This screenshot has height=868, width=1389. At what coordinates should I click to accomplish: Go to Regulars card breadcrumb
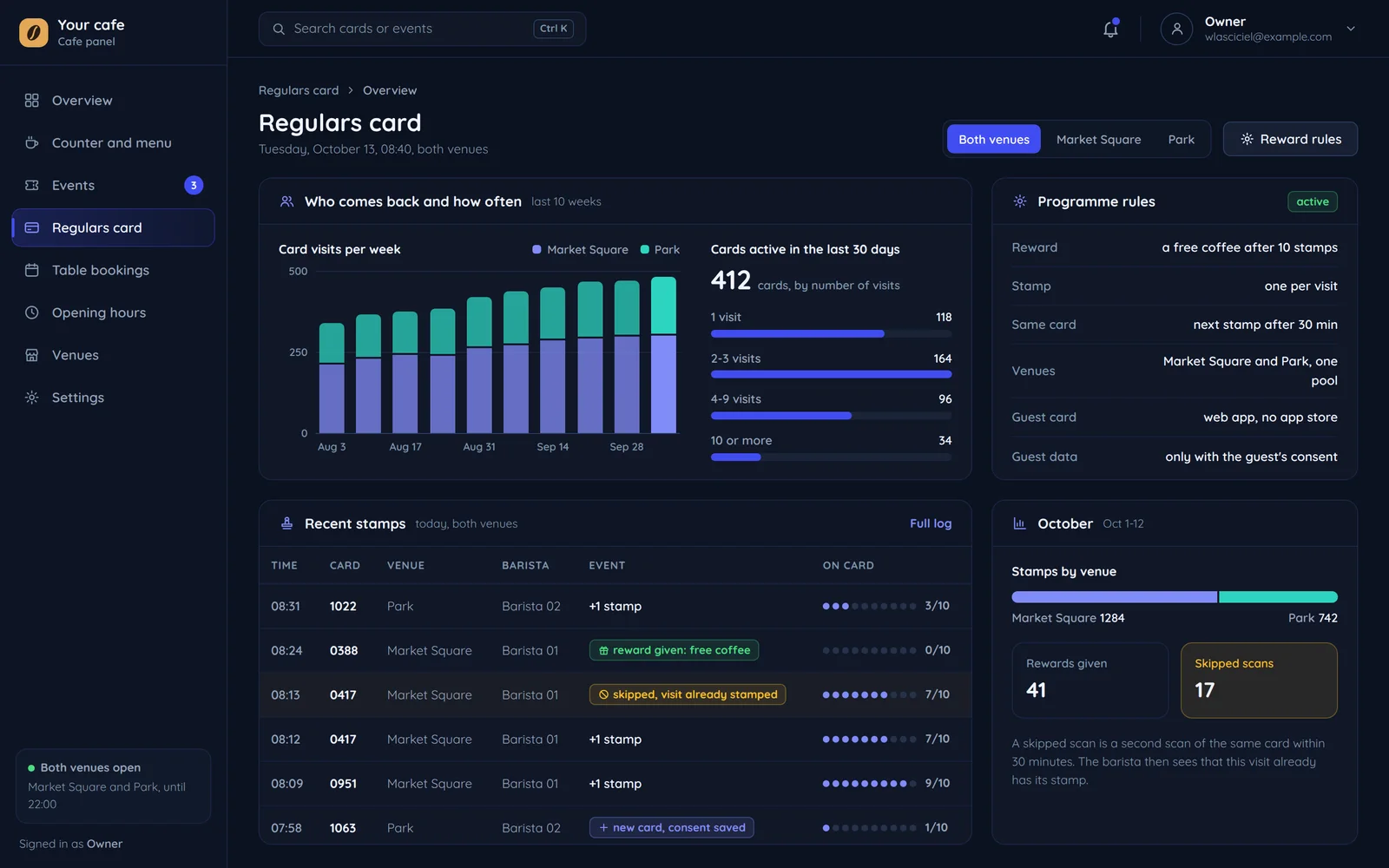299,90
